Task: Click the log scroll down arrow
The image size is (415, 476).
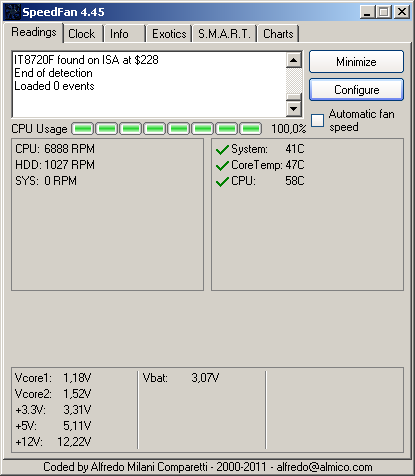Action: tap(294, 109)
